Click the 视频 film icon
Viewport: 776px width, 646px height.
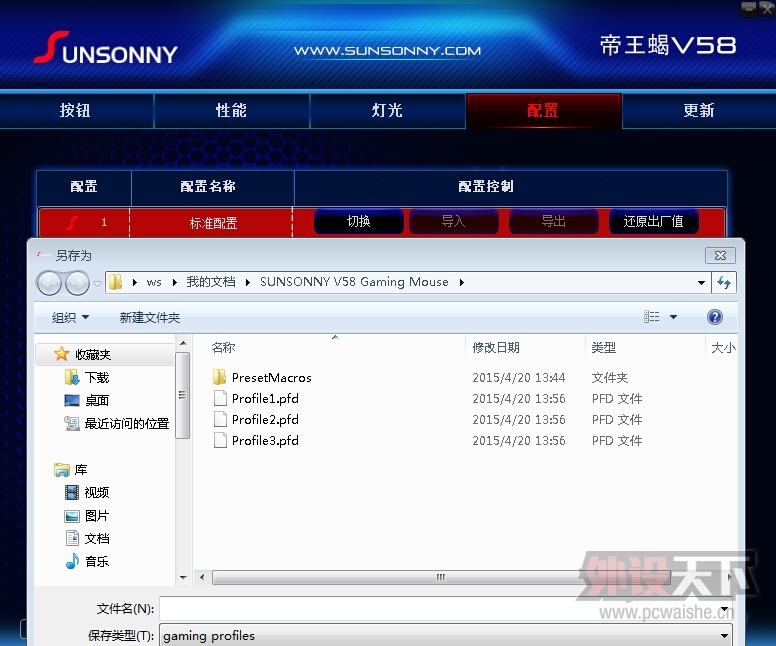coord(72,493)
